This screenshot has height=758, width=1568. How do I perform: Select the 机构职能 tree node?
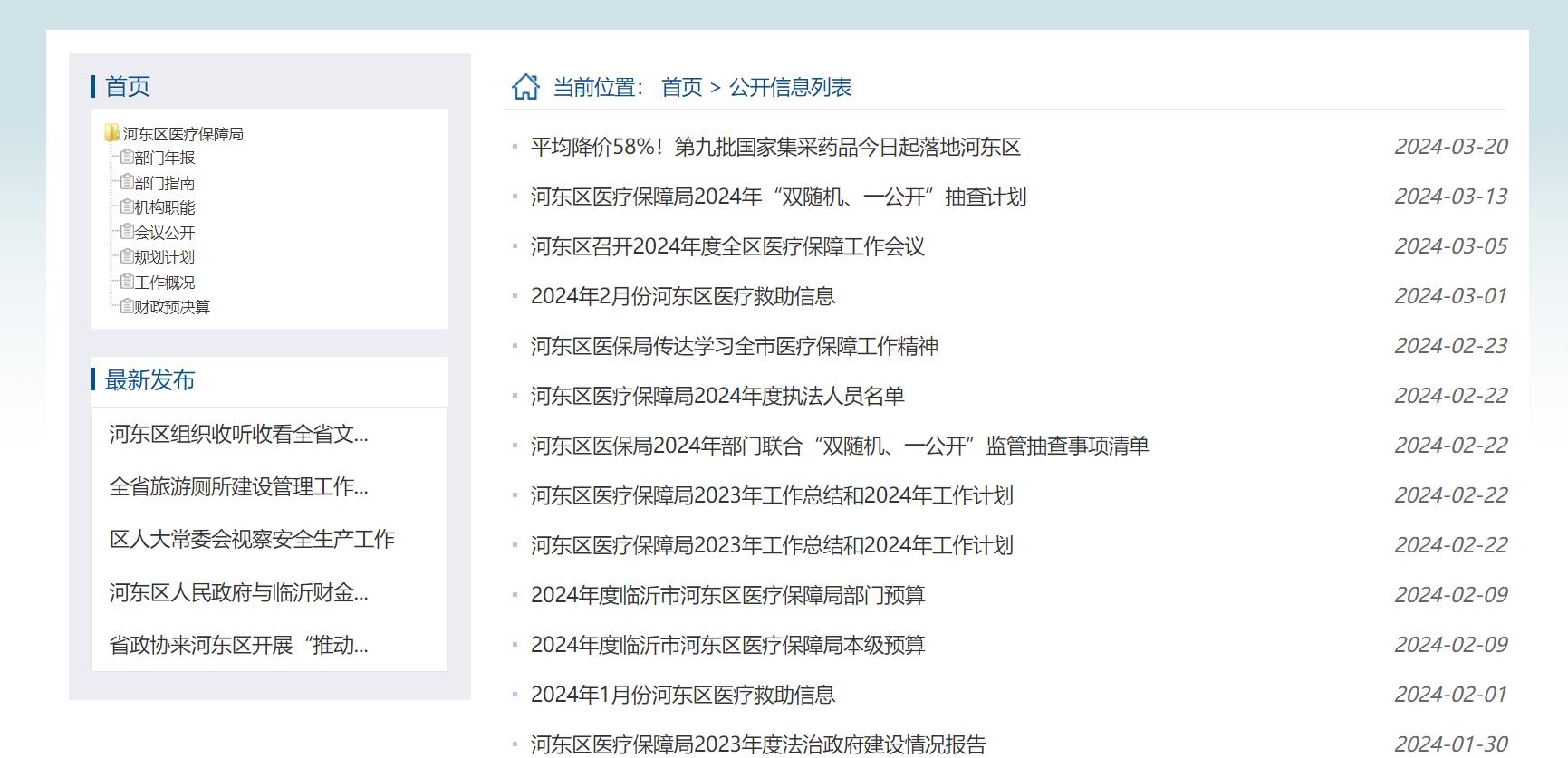[x=164, y=207]
